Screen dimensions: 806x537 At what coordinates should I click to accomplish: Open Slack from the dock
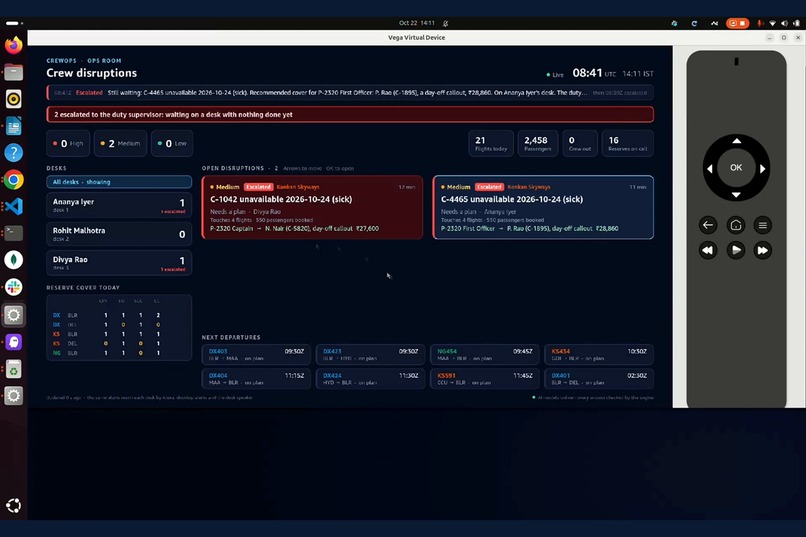click(x=13, y=287)
